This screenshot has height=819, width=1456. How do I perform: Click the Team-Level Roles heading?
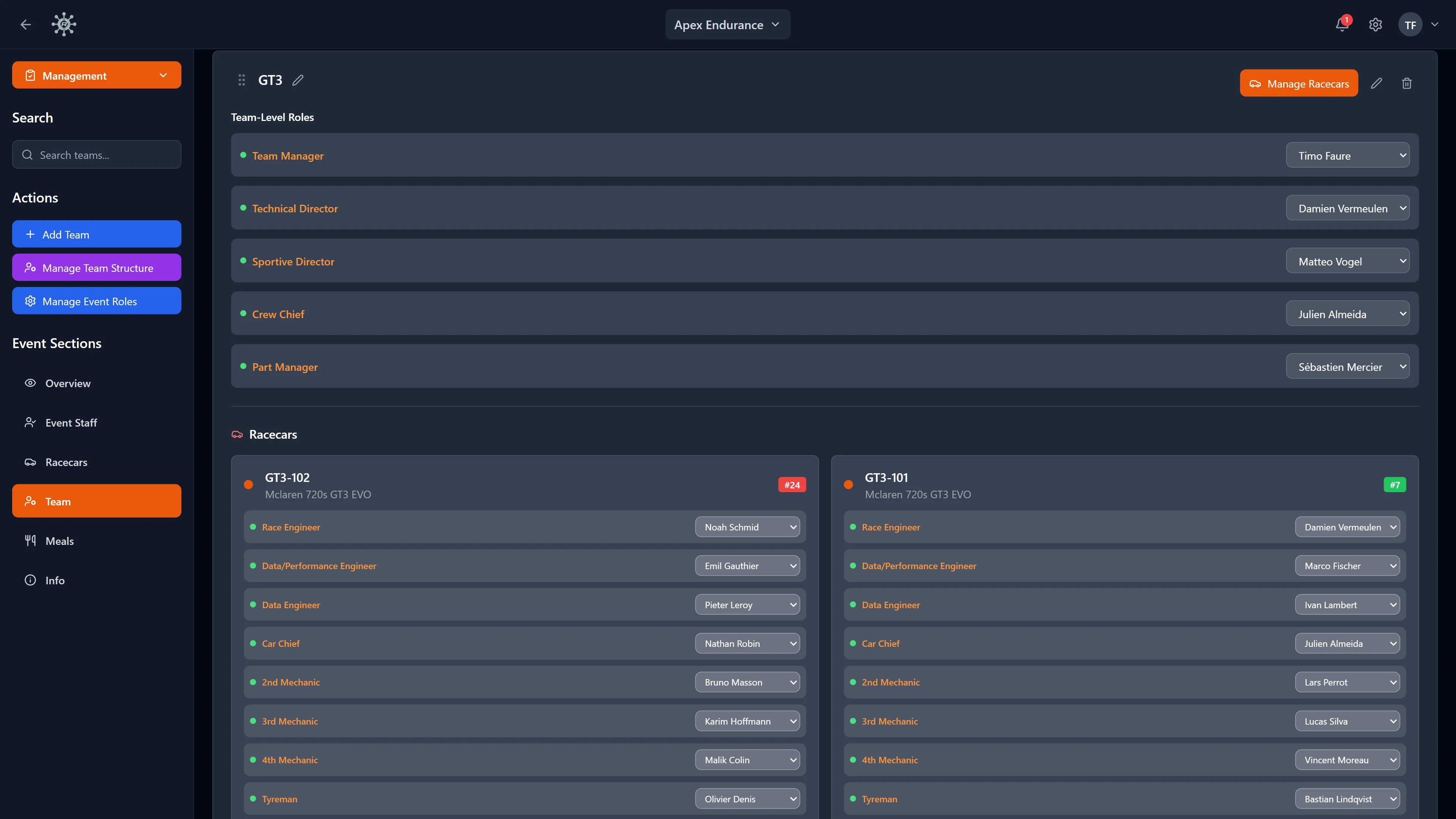(273, 117)
